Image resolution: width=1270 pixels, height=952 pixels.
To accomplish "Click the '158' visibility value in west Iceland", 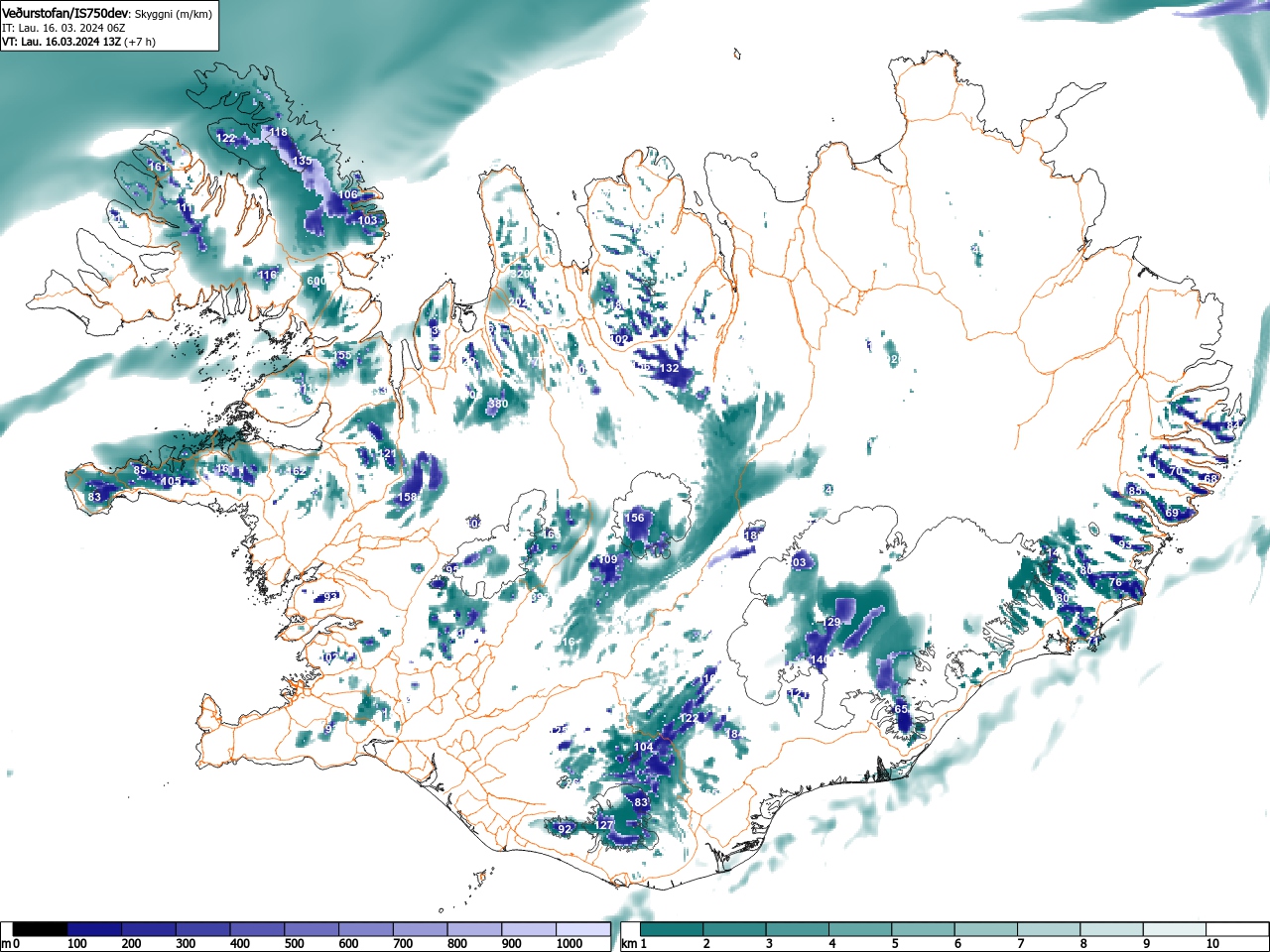I will [408, 497].
